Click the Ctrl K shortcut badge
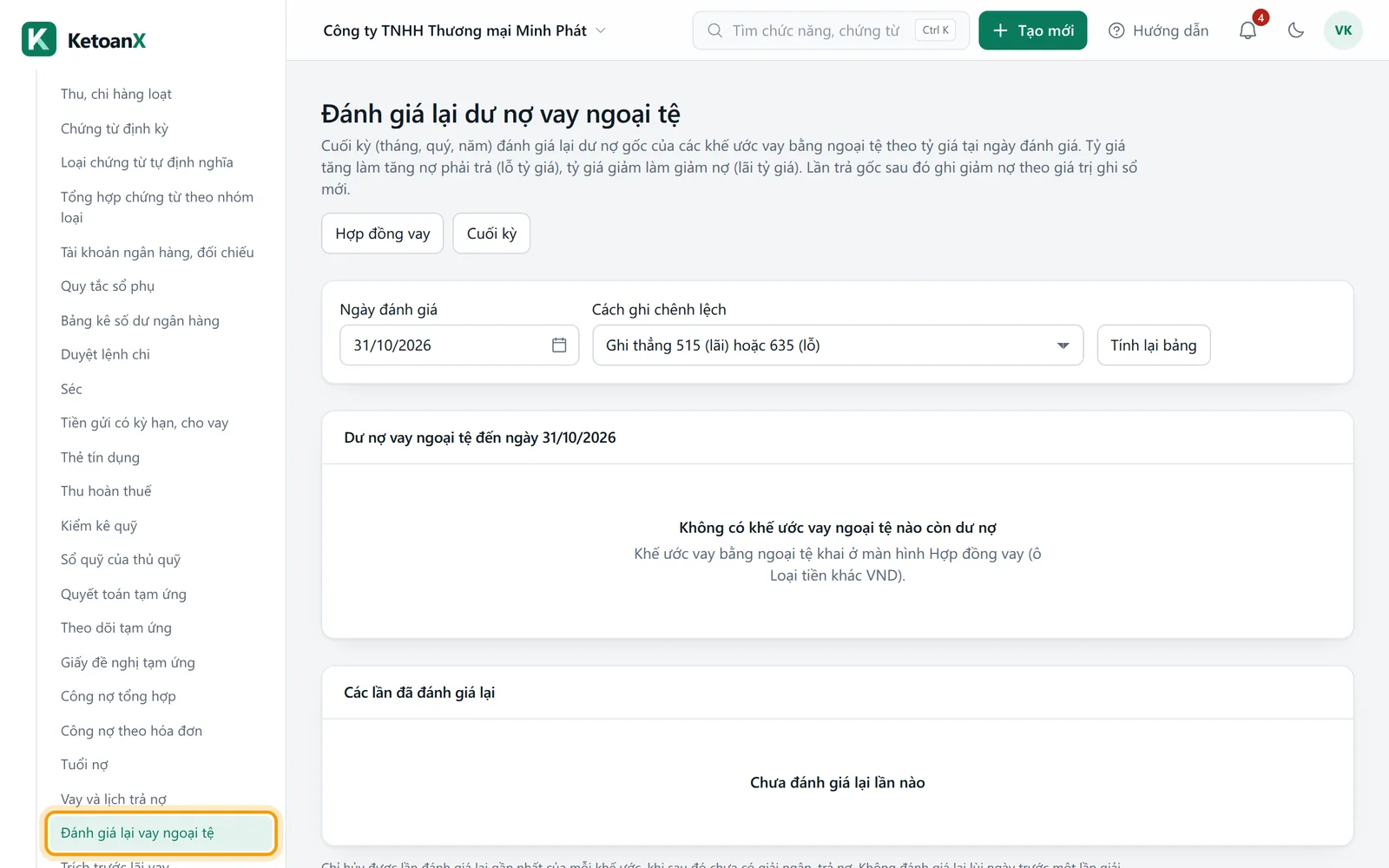This screenshot has height=868, width=1389. [x=936, y=30]
